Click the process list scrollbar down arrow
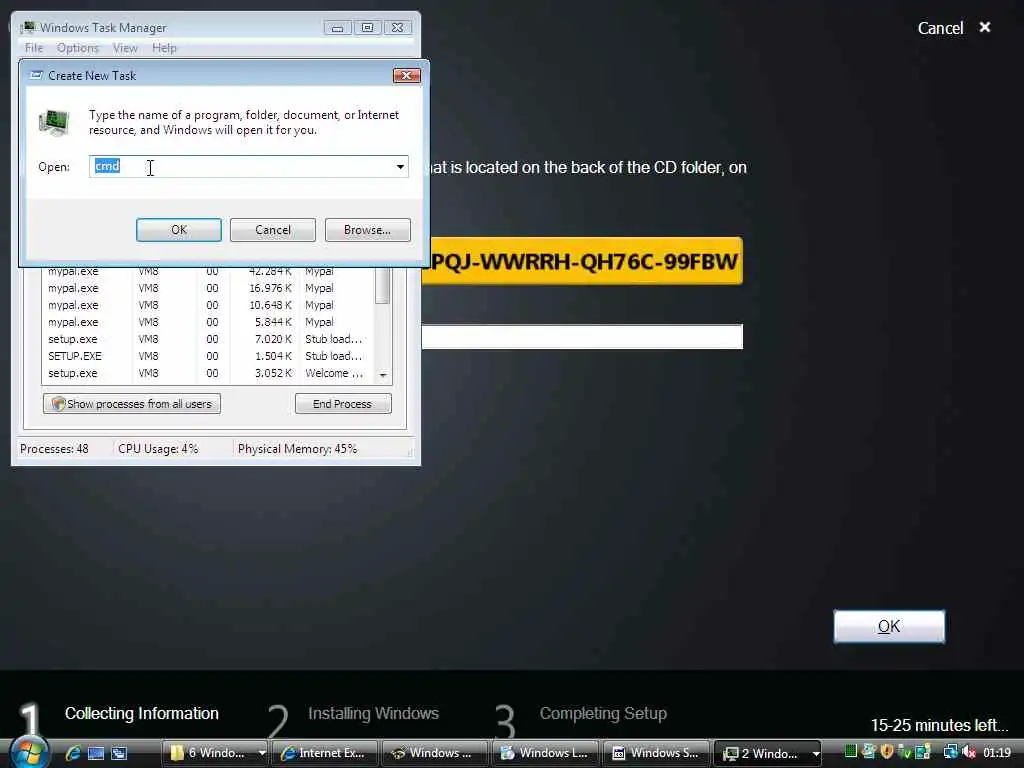This screenshot has height=768, width=1024. click(x=383, y=376)
